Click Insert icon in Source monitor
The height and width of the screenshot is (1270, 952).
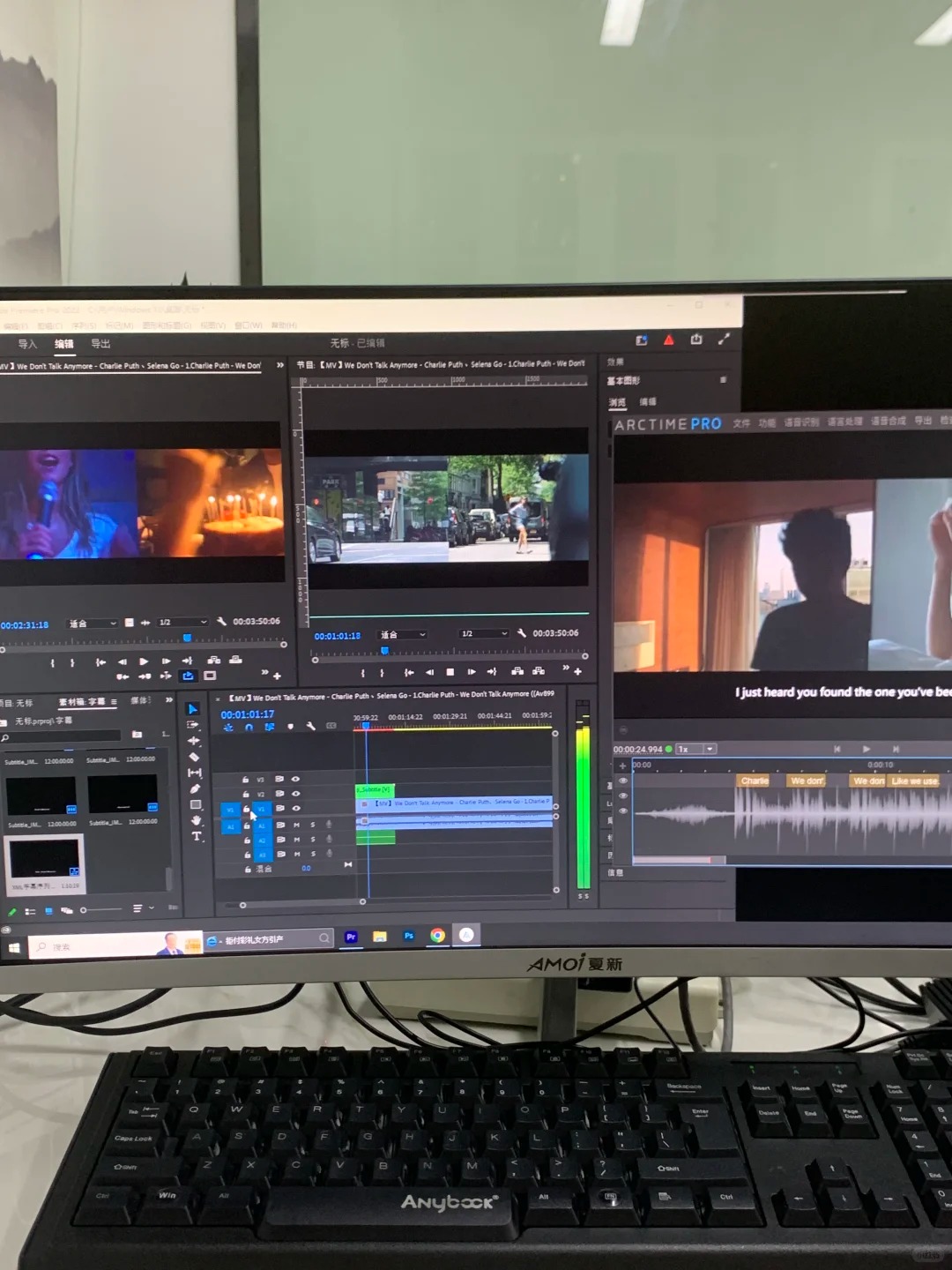213,660
